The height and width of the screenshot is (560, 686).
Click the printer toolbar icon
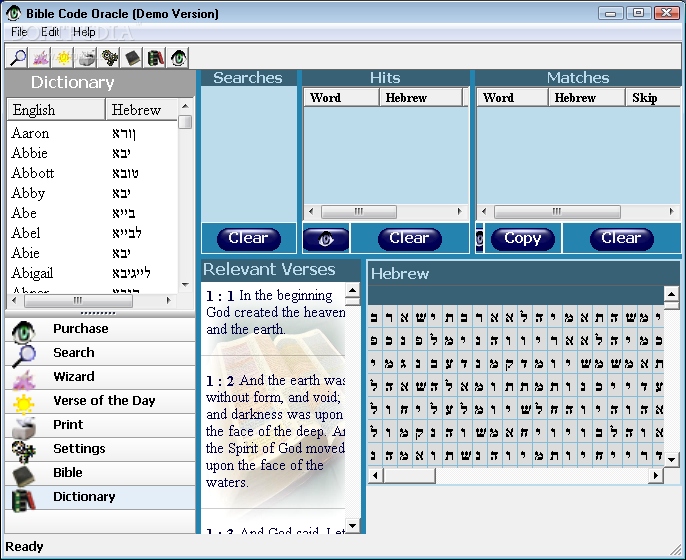(86, 58)
